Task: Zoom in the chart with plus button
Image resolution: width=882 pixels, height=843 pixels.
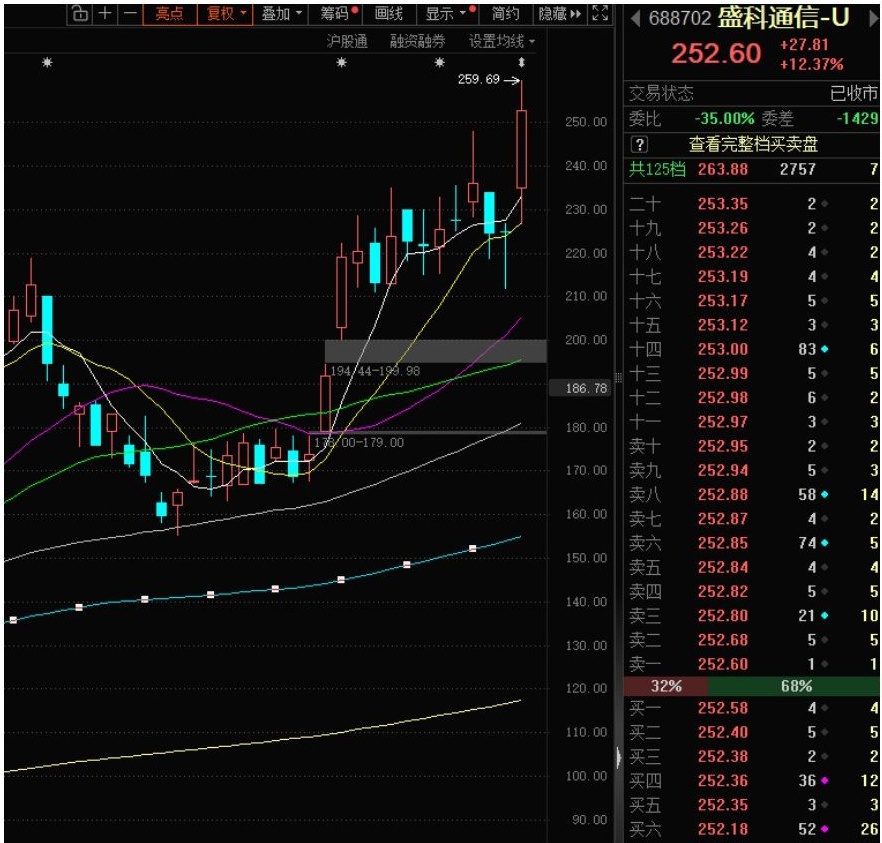Action: (105, 13)
